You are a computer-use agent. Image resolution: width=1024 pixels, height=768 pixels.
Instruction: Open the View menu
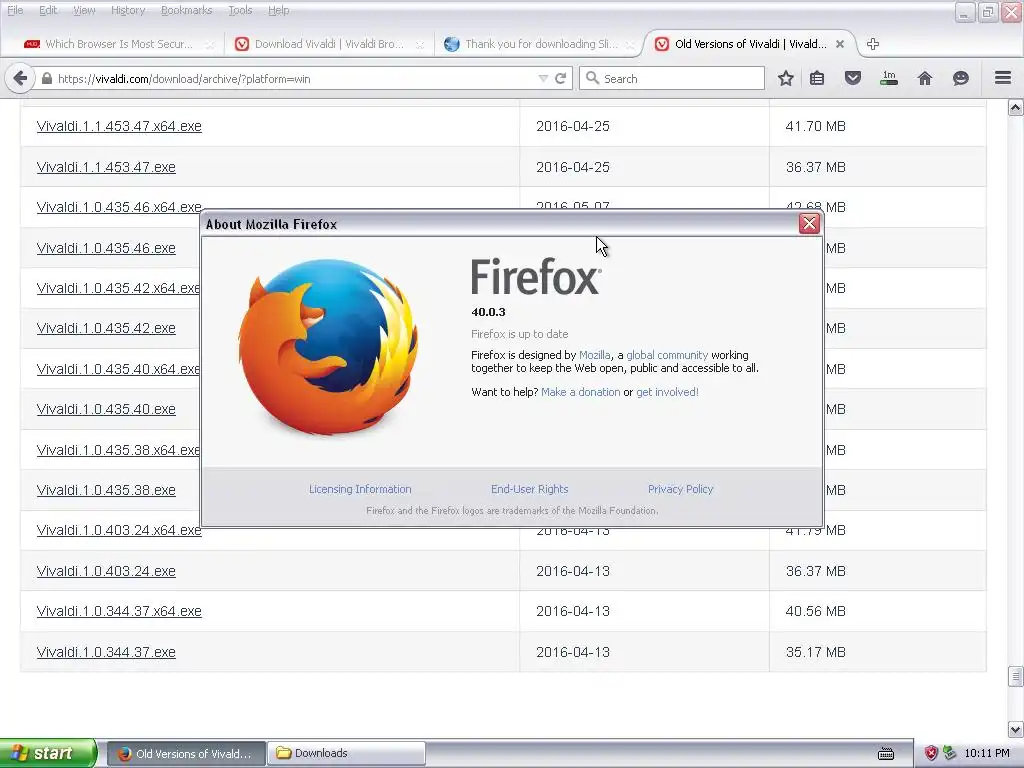(x=84, y=10)
